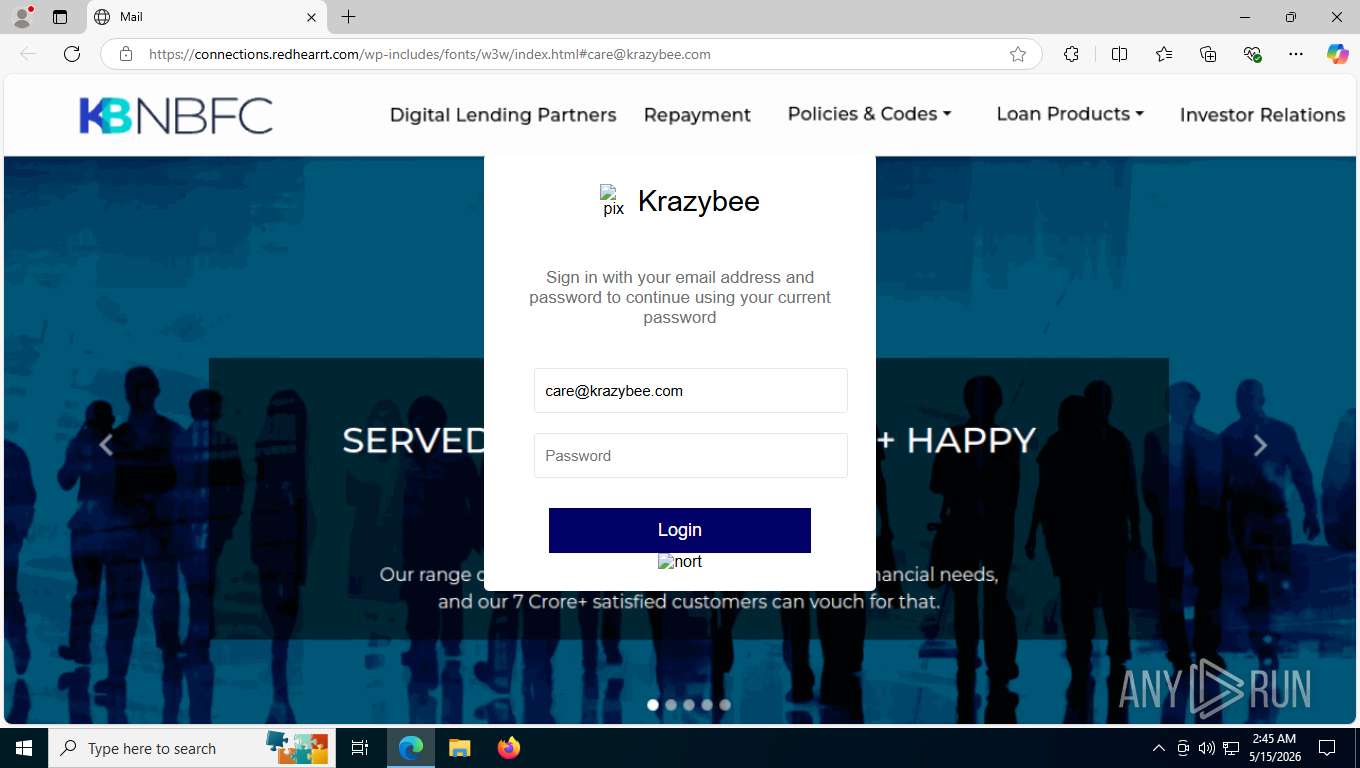Toggle split screen icon
Viewport: 1360px width, 768px height.
(x=1120, y=54)
